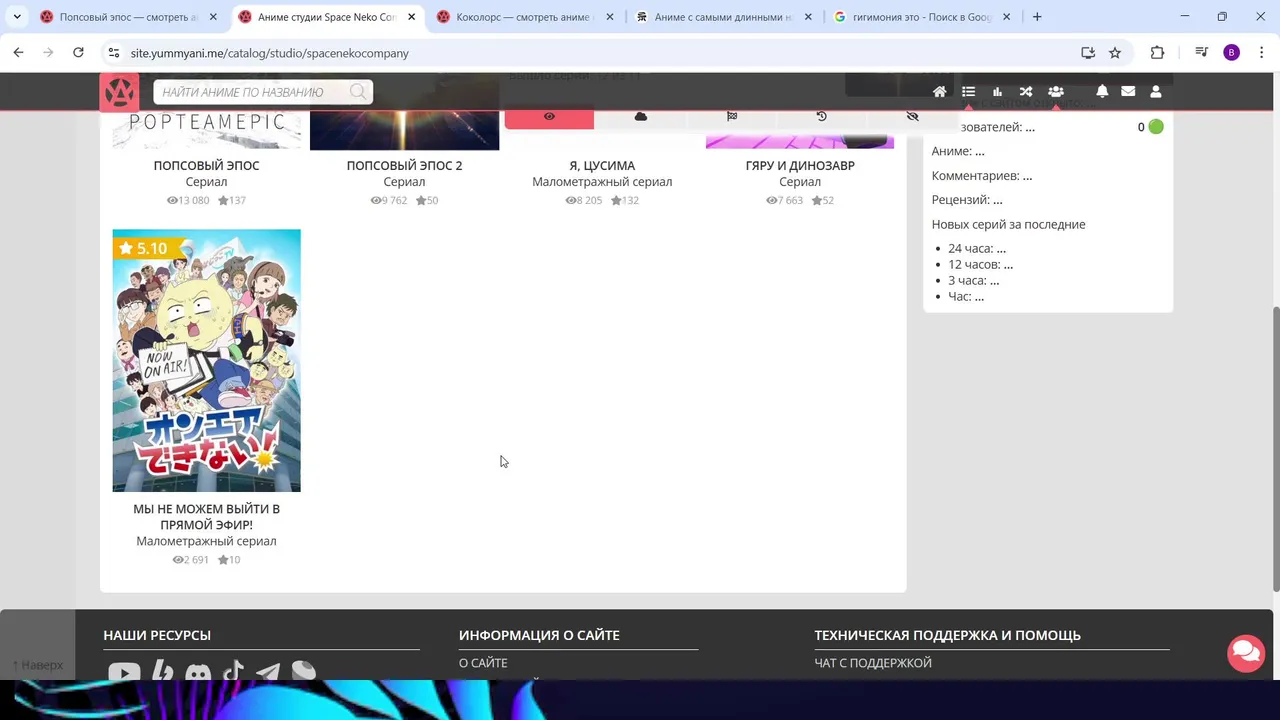Open the 'ПОПСОВЫЙ ЭПОС' title link
The width and height of the screenshot is (1280, 720).
[x=206, y=165]
